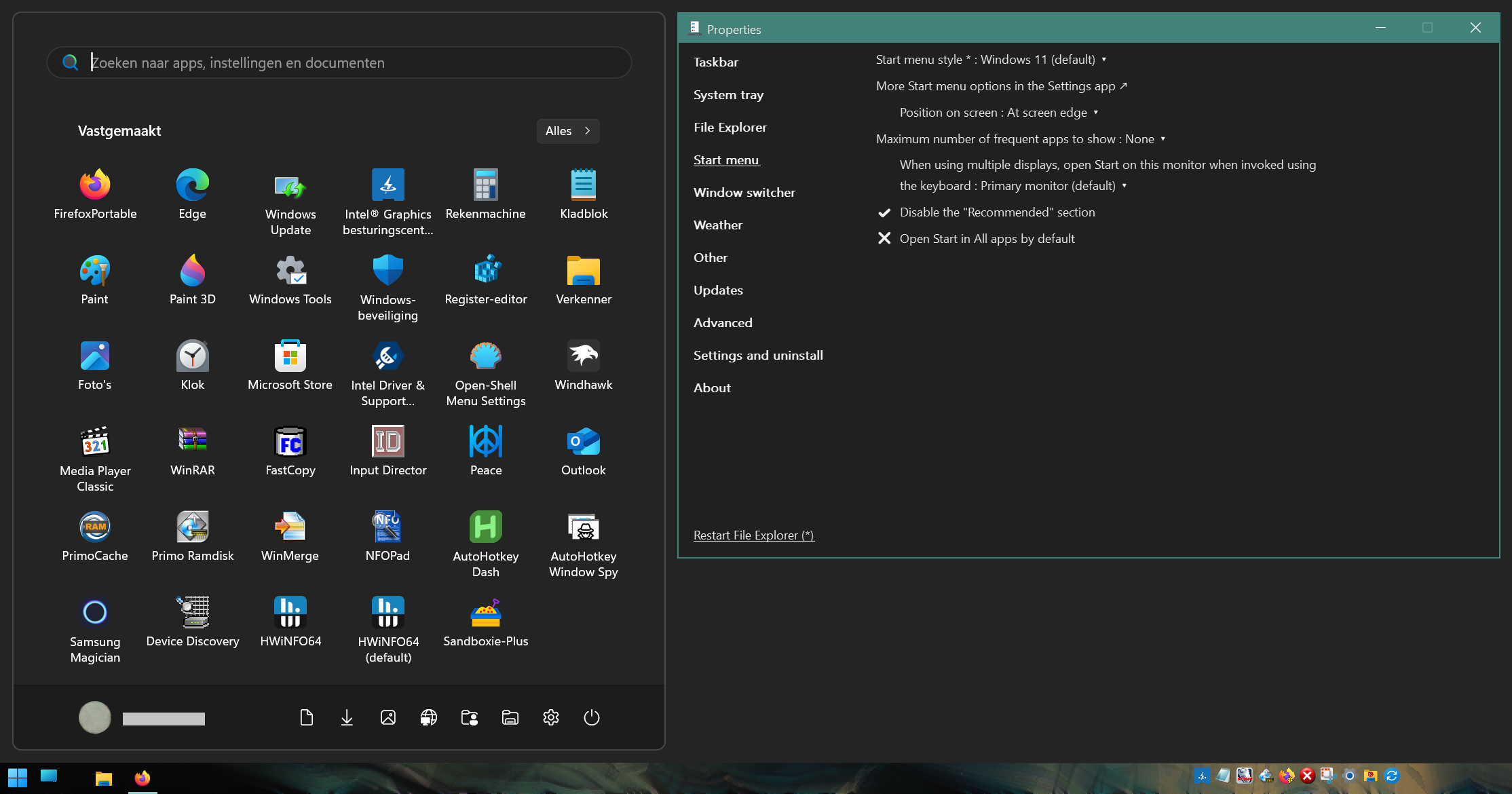The height and width of the screenshot is (794, 1512).
Task: Launch WinRAR
Action: (x=193, y=451)
